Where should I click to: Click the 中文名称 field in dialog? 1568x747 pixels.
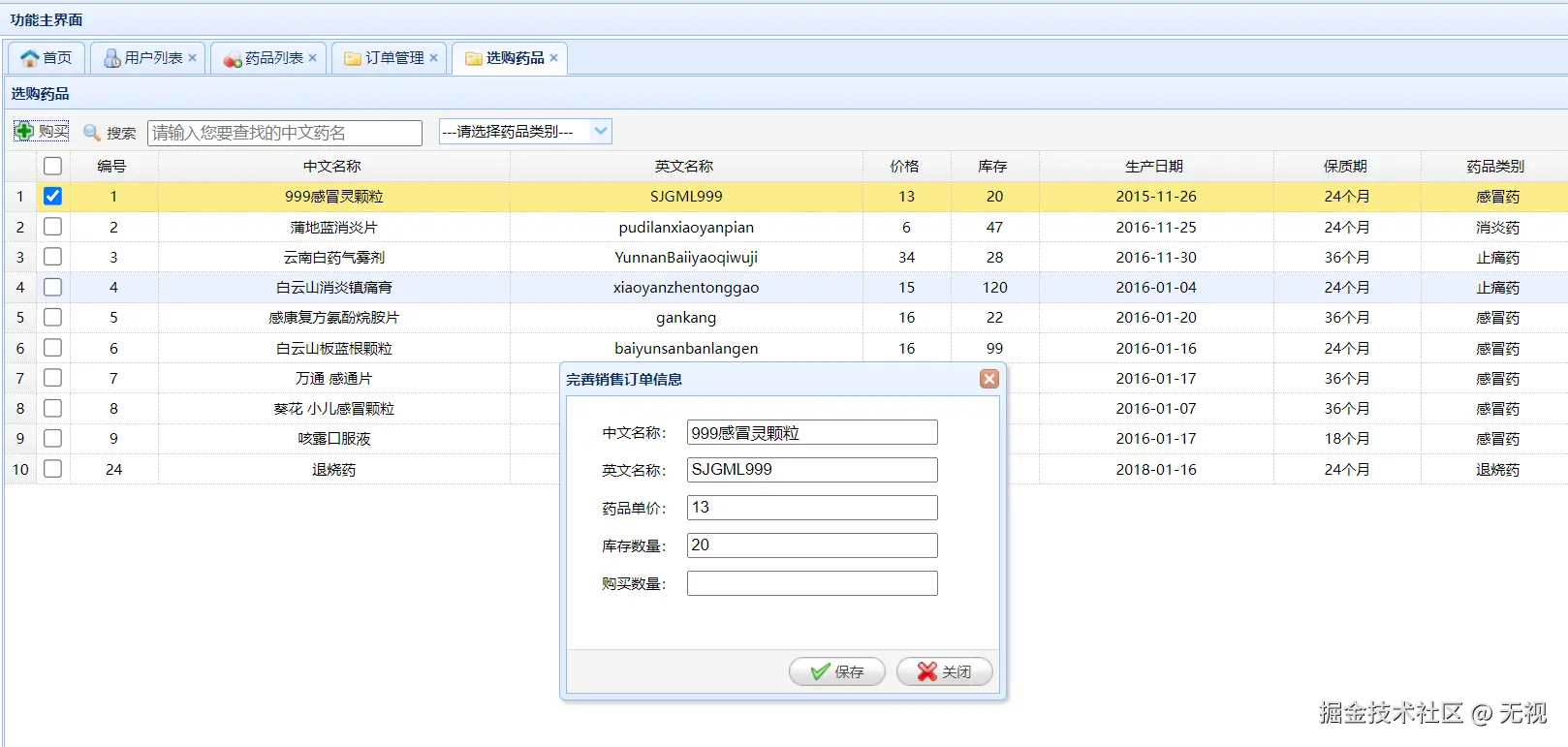812,432
